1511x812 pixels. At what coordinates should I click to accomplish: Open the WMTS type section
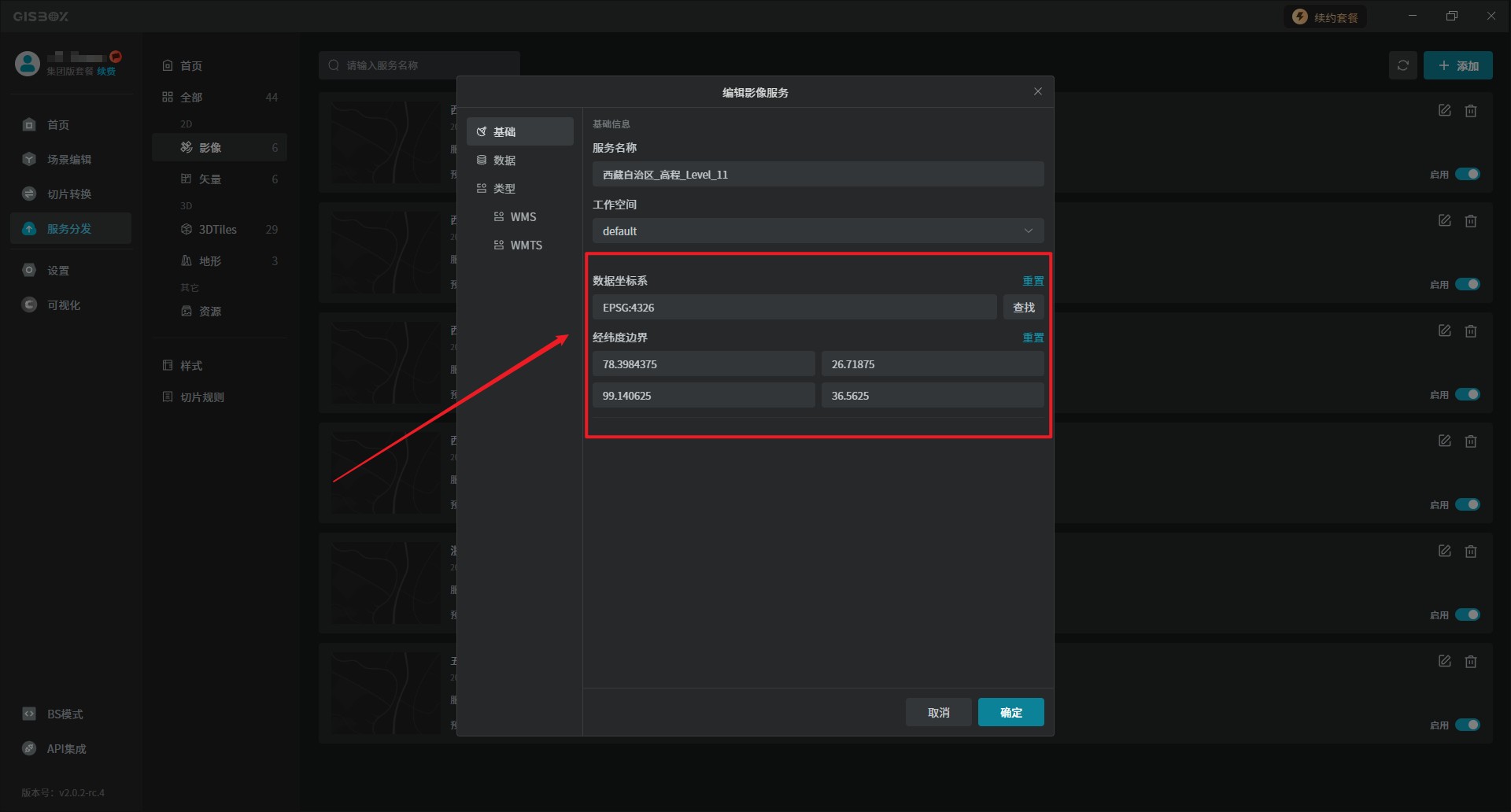coord(526,245)
